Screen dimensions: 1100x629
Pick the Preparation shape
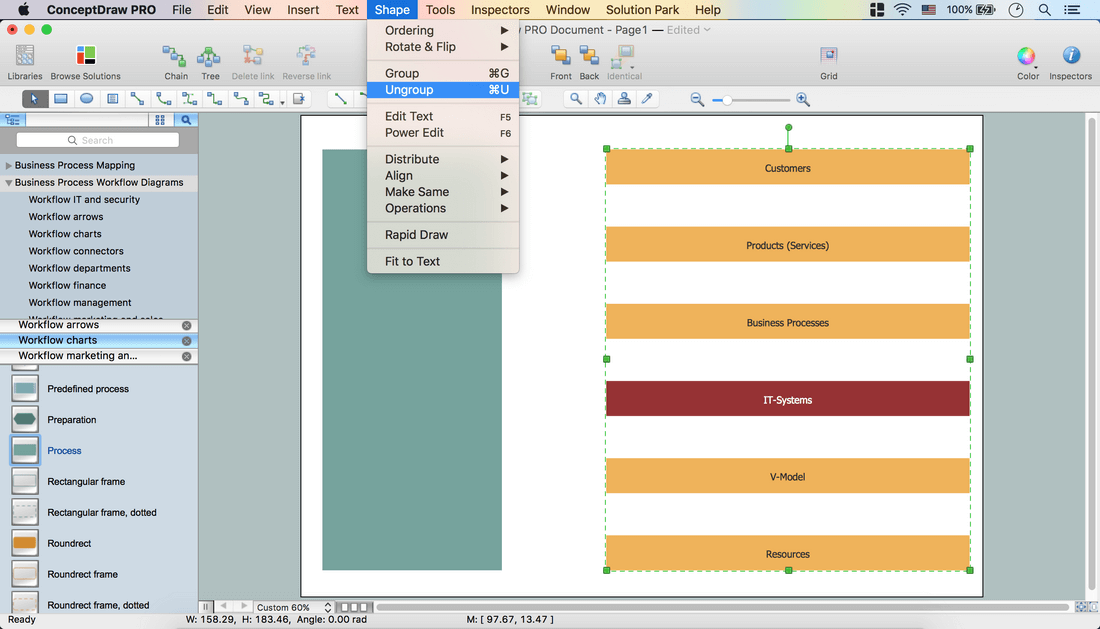[25, 419]
